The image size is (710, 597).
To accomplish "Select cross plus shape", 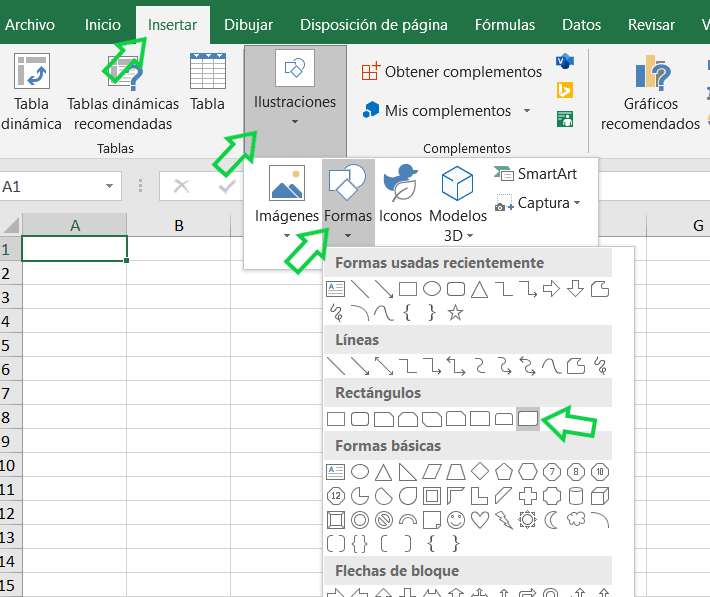I will point(528,496).
